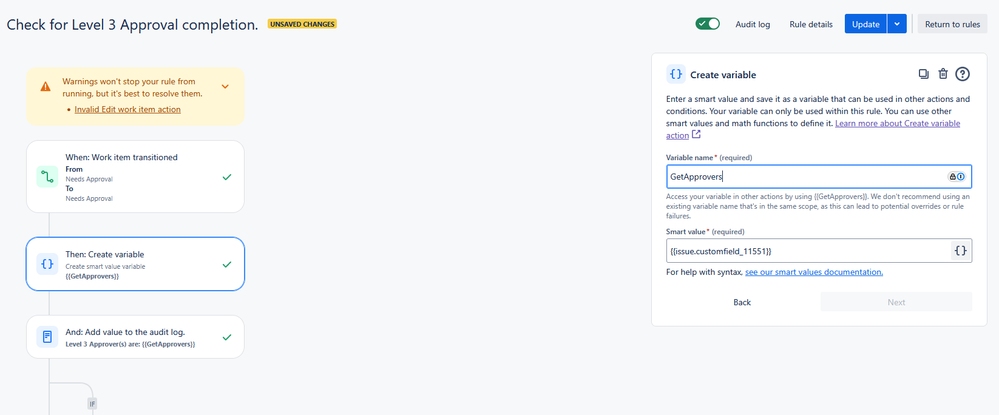Return to rules list
The height and width of the screenshot is (415, 999).
[952, 24]
